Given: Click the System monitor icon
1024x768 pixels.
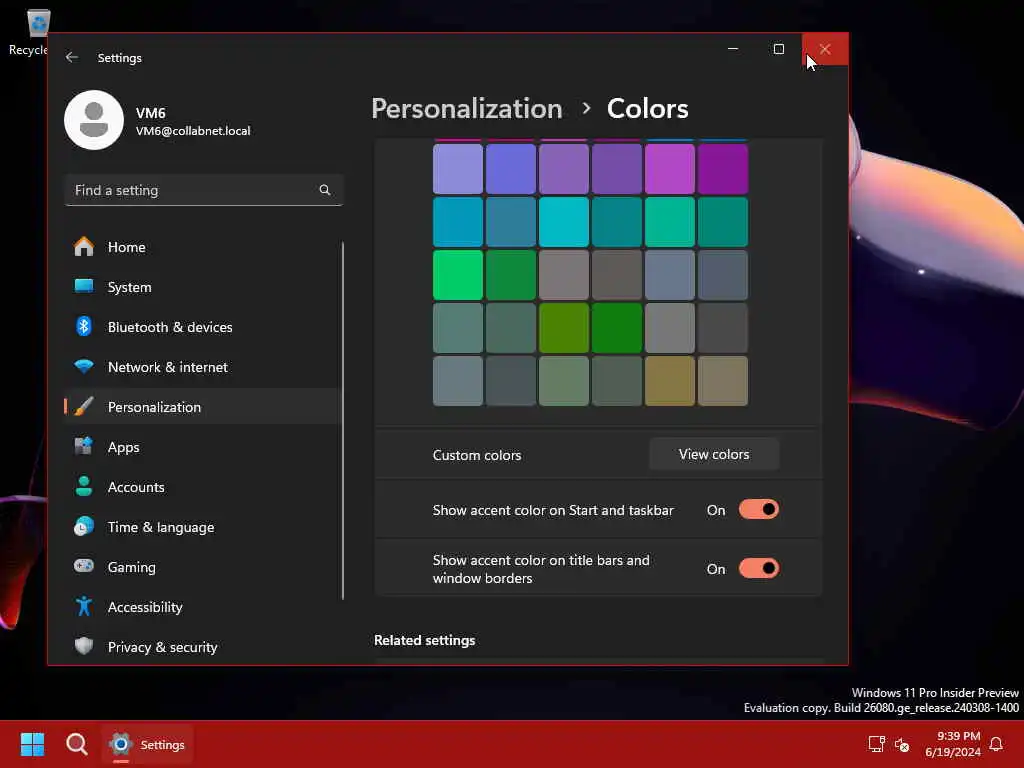Looking at the screenshot, I should coord(84,286).
